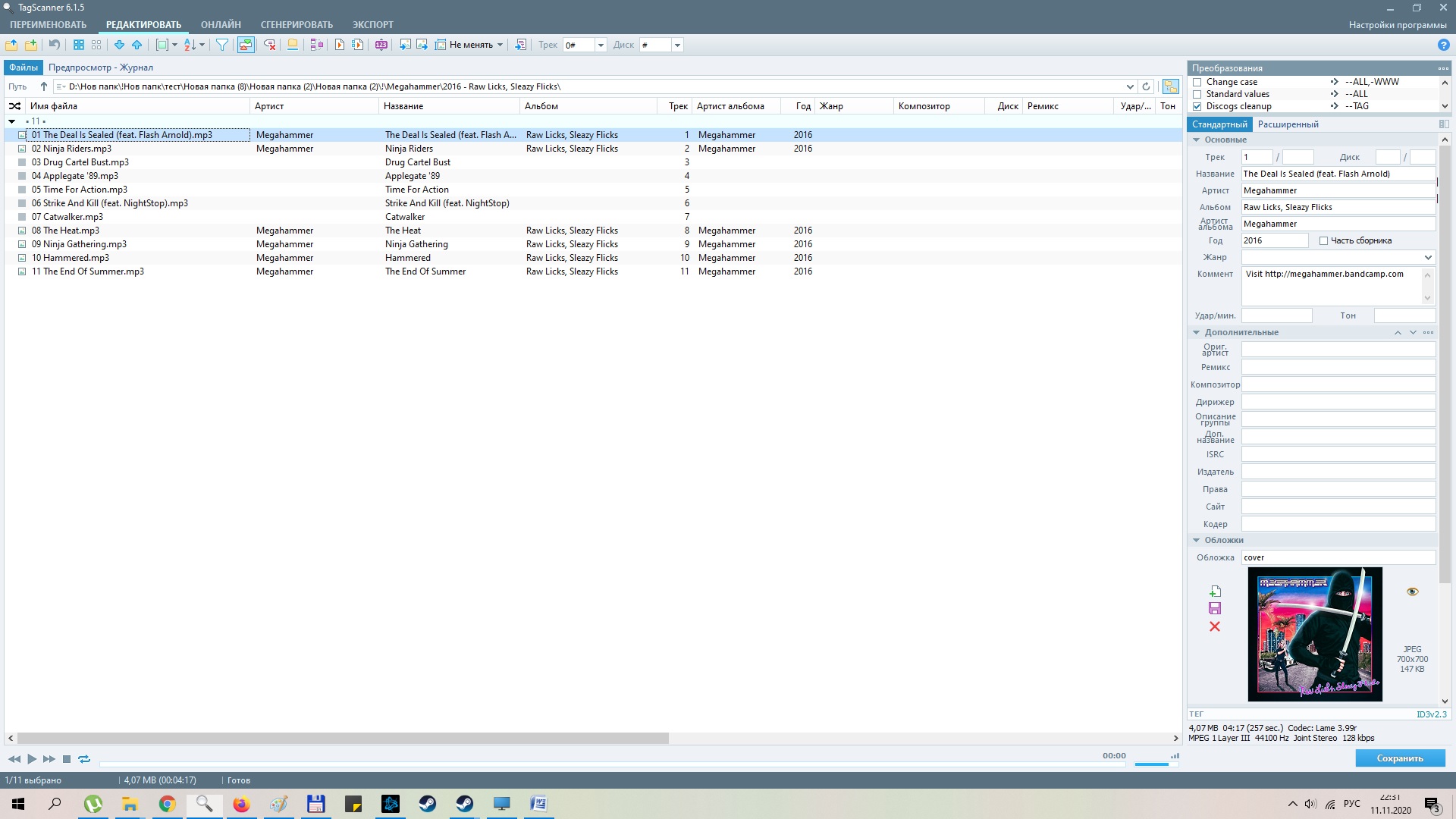Image resolution: width=1456 pixels, height=819 pixels.
Task: Click the playback position slider
Action: (599, 762)
